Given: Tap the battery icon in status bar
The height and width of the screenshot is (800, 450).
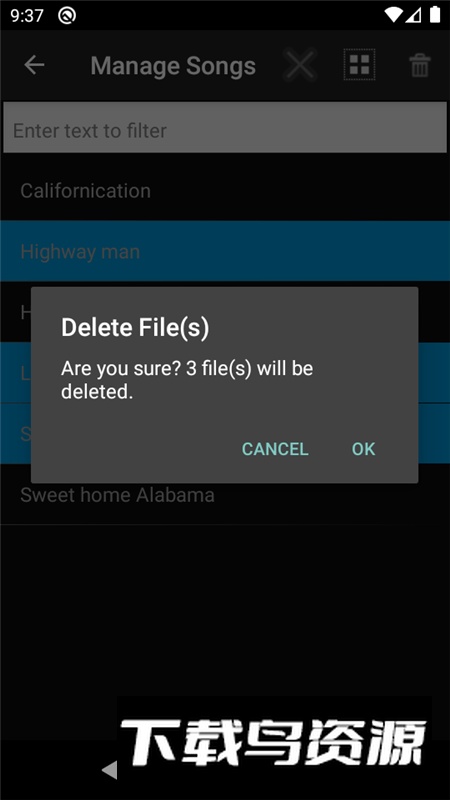Looking at the screenshot, I should coord(435,15).
